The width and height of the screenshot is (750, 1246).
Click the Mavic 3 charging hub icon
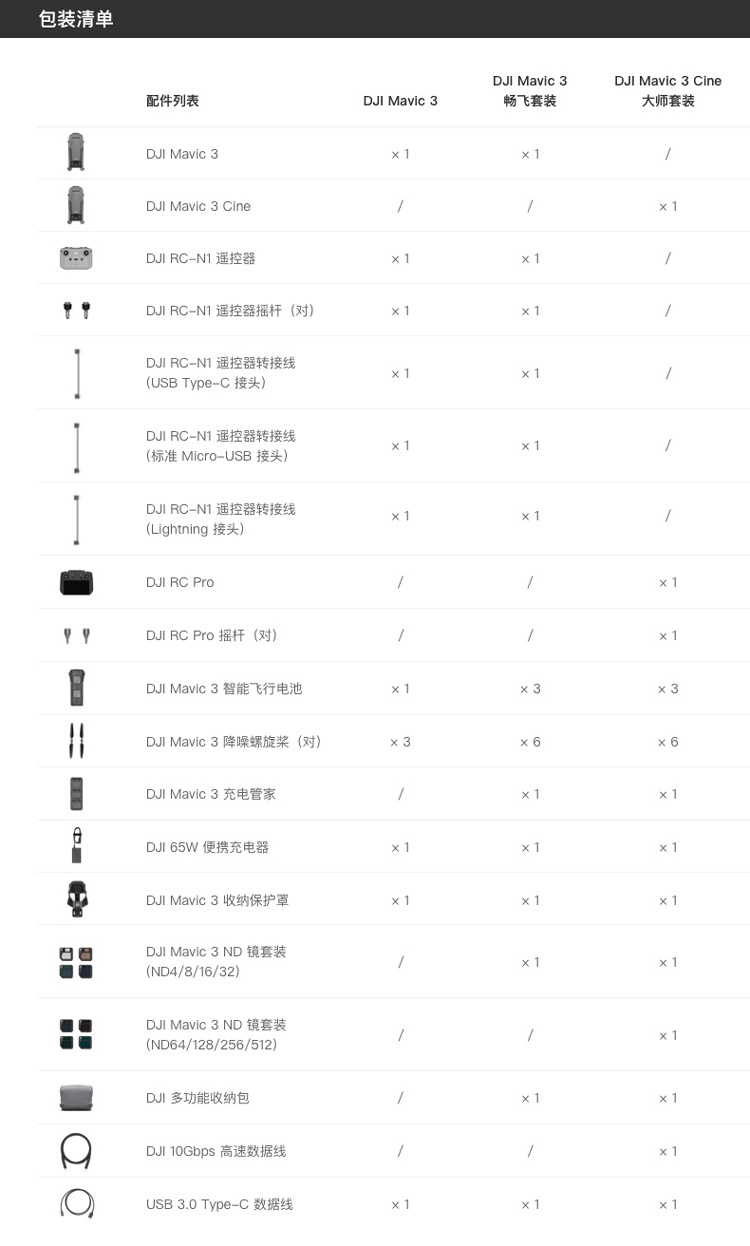point(76,794)
